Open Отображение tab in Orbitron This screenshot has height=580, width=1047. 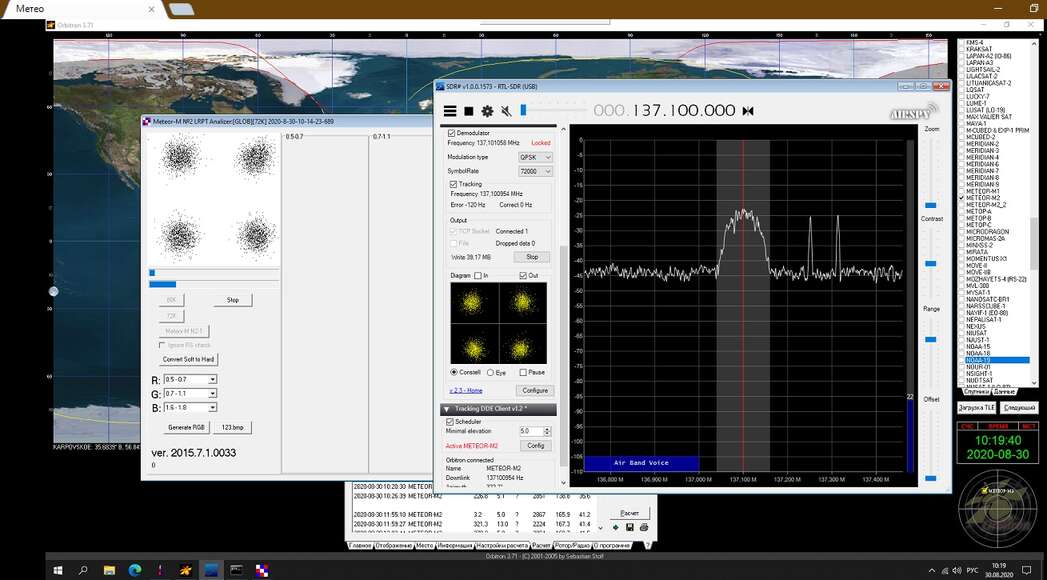pos(394,545)
